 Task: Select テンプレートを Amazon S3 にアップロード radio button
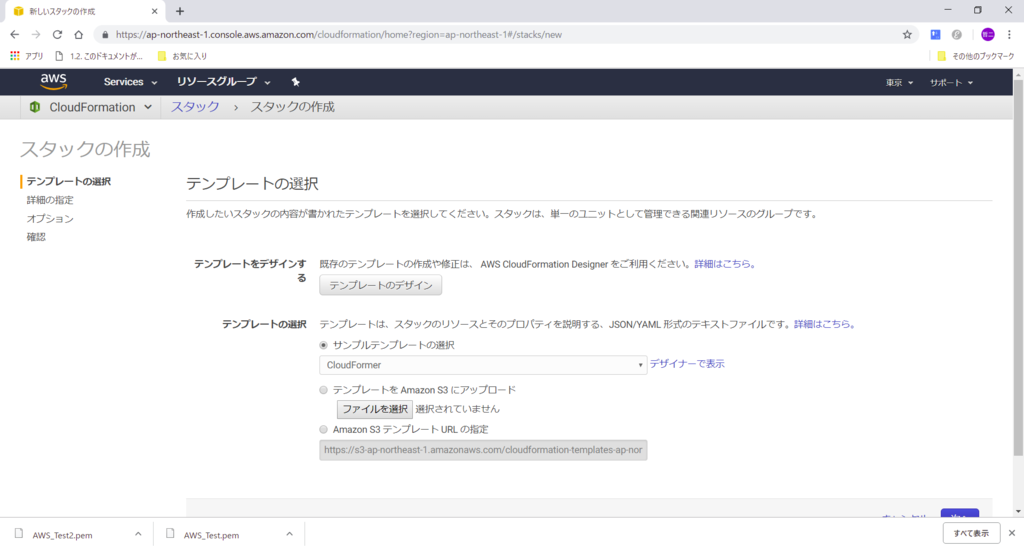(323, 390)
